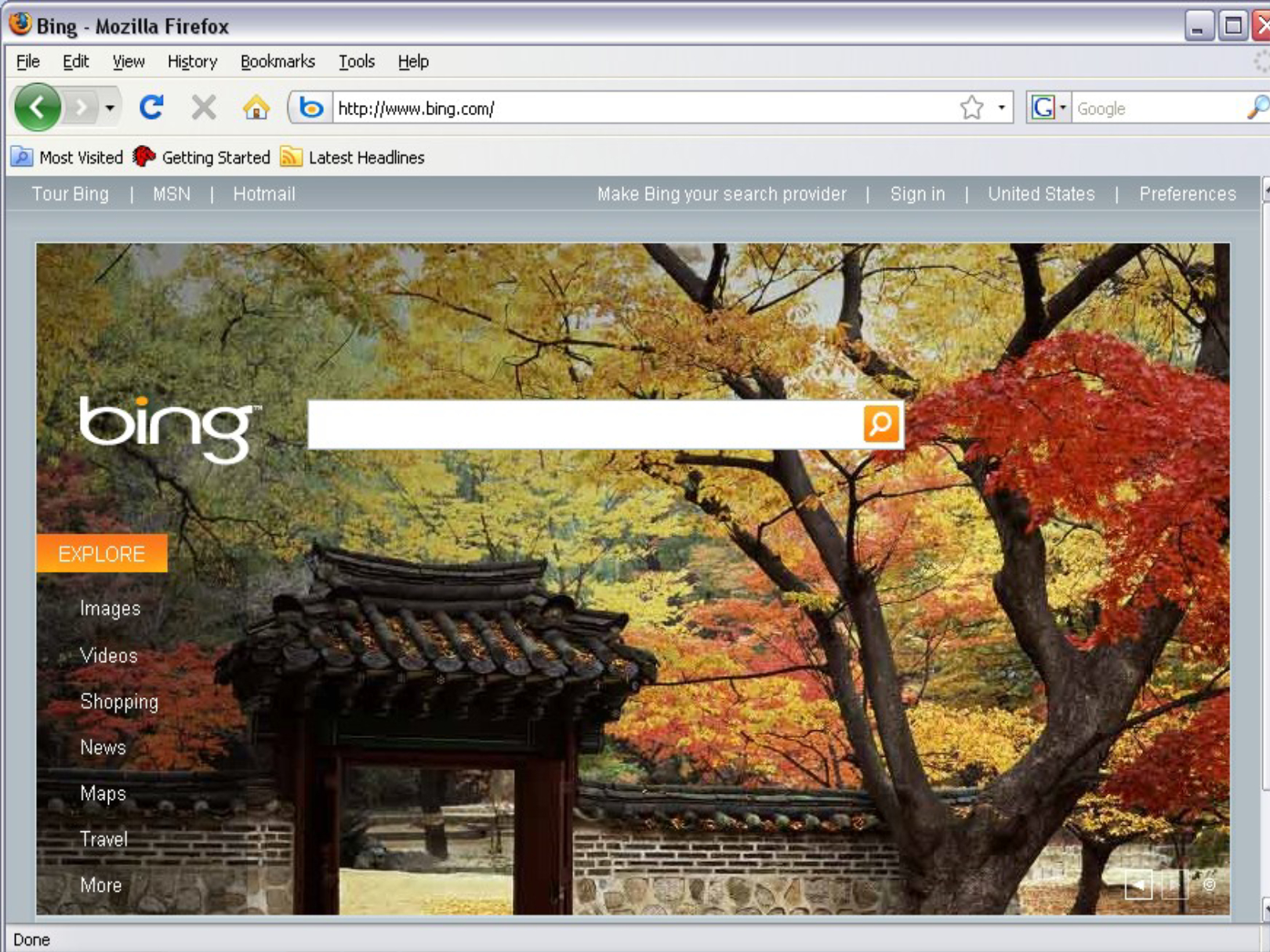Show the next background image arrow
This screenshot has height=952, width=1270.
pyautogui.click(x=1174, y=885)
